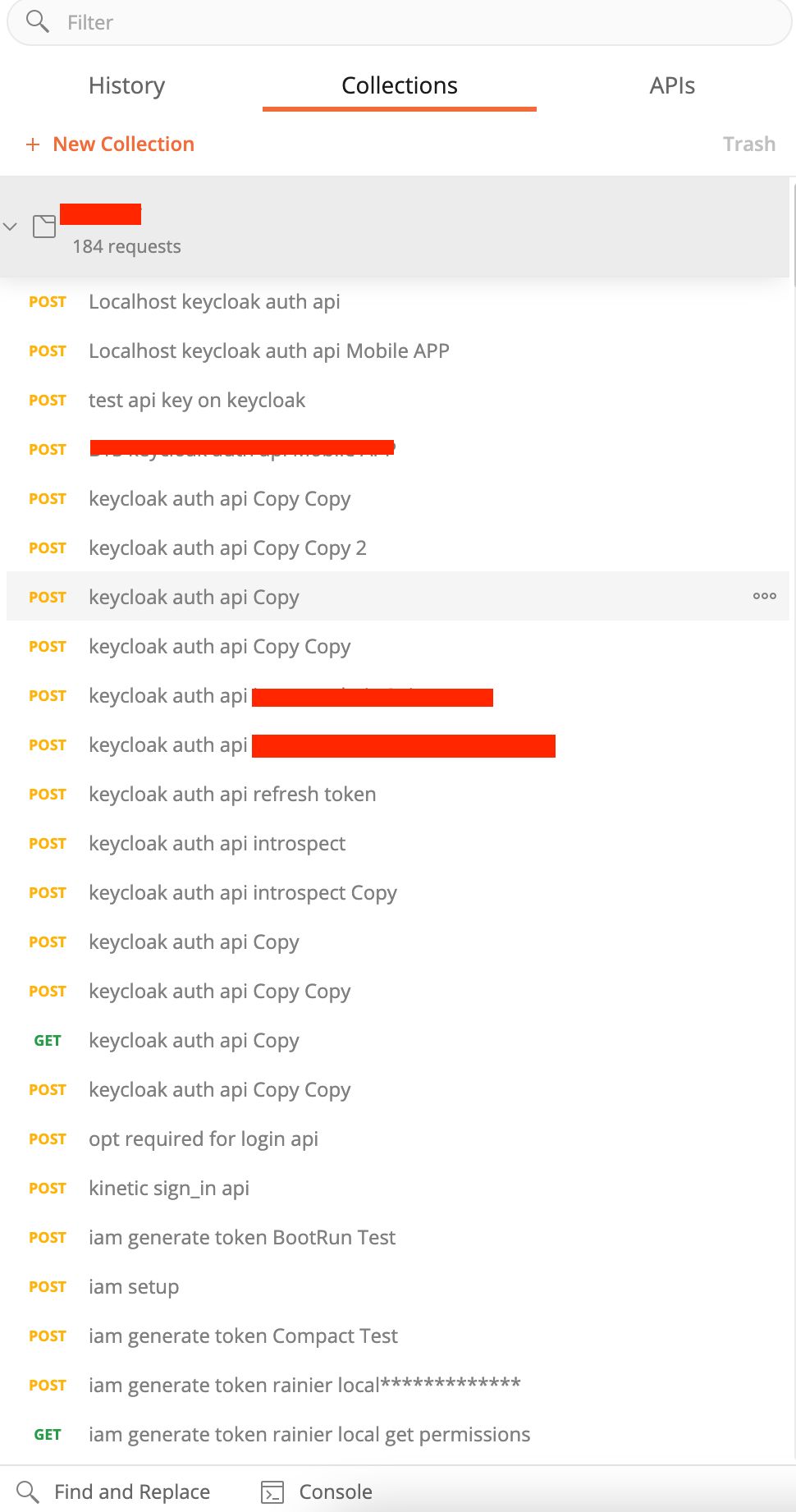Collapse the collection with 184 requests

pos(11,227)
